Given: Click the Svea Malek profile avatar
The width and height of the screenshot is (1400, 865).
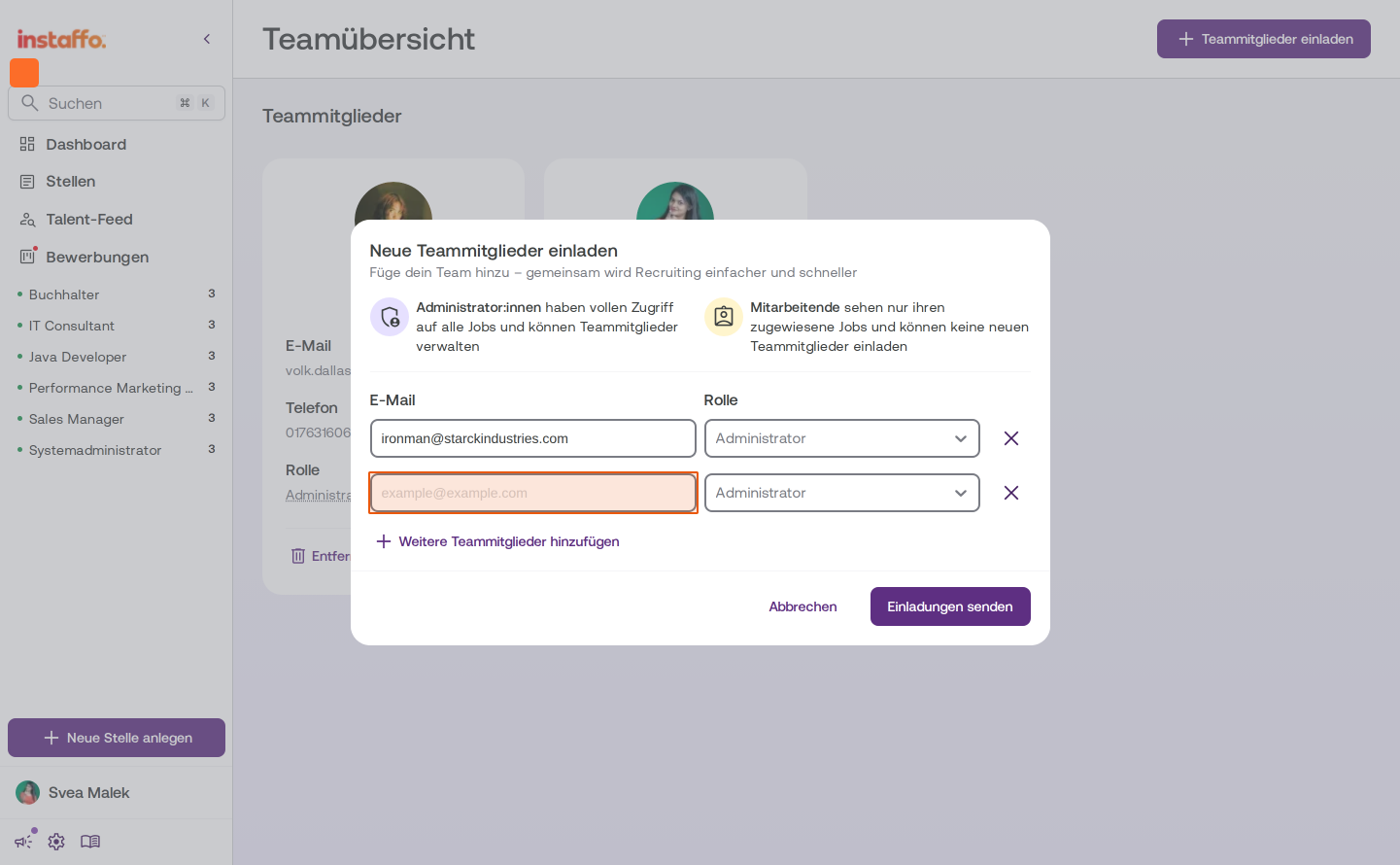Looking at the screenshot, I should (28, 792).
